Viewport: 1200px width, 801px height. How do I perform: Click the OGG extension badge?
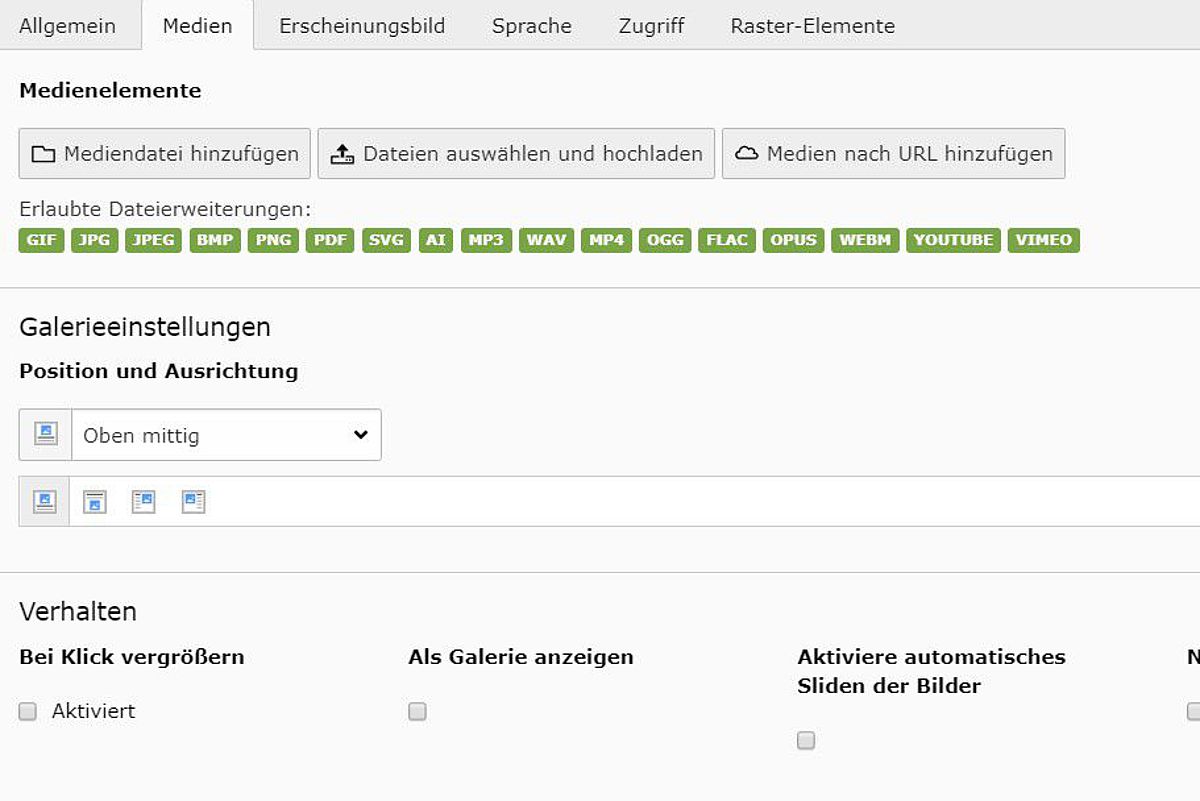[x=666, y=240]
